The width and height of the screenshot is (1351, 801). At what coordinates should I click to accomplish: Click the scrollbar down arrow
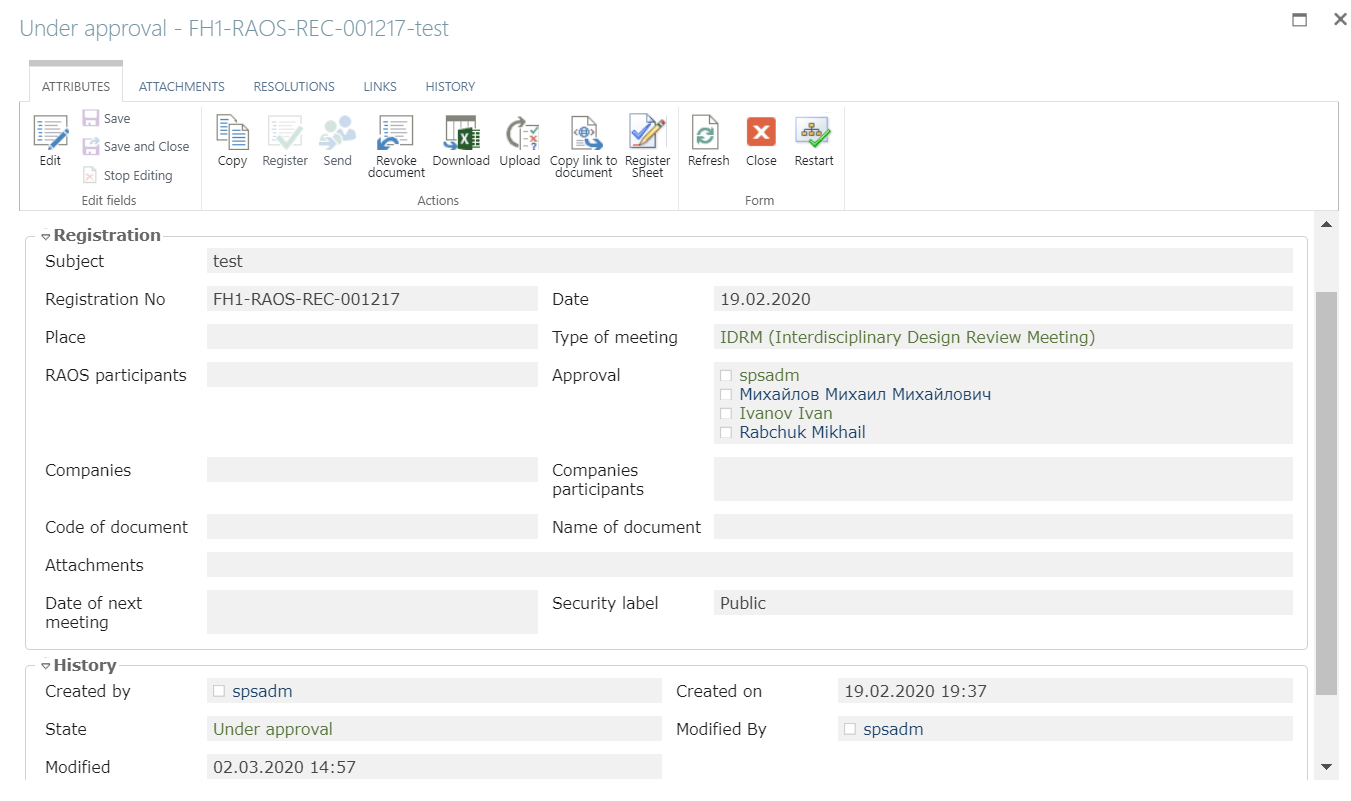coord(1326,767)
